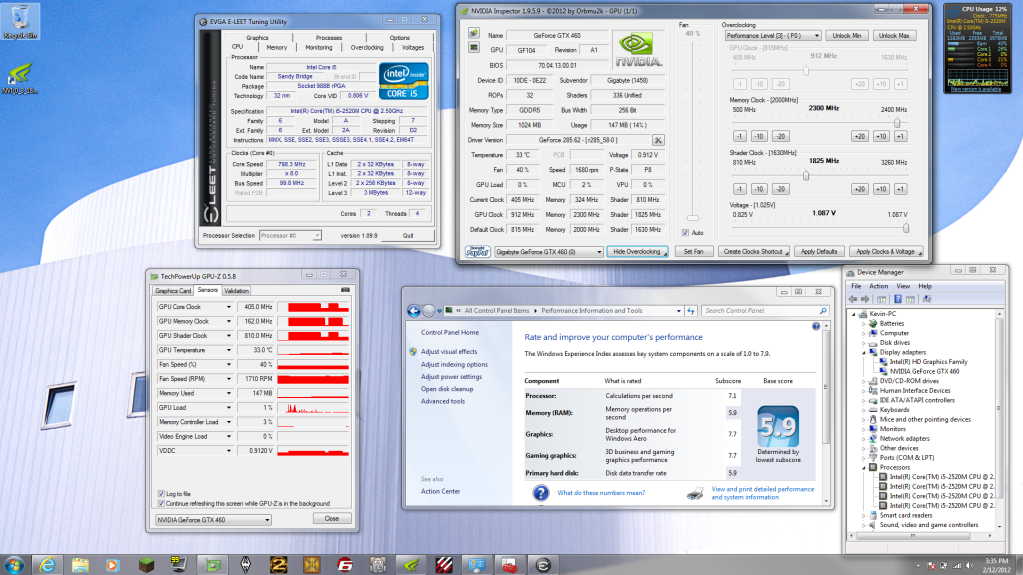Click the Unlock Max button
This screenshot has height=575, width=1023.
click(894, 36)
